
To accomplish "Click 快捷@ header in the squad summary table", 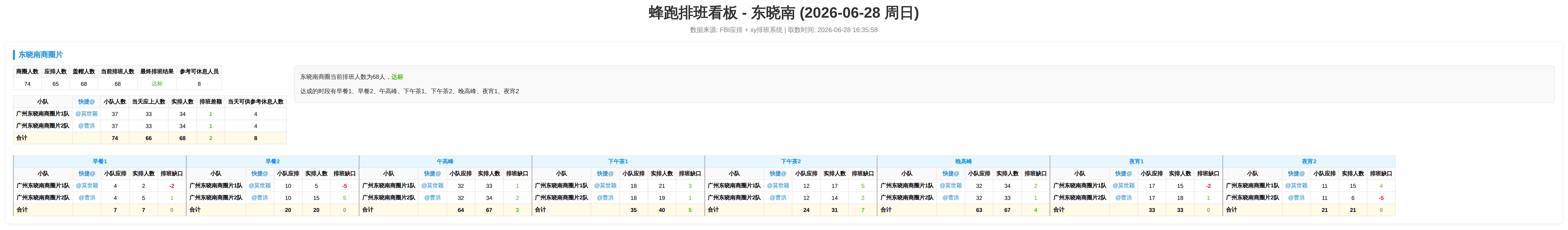I will point(86,102).
